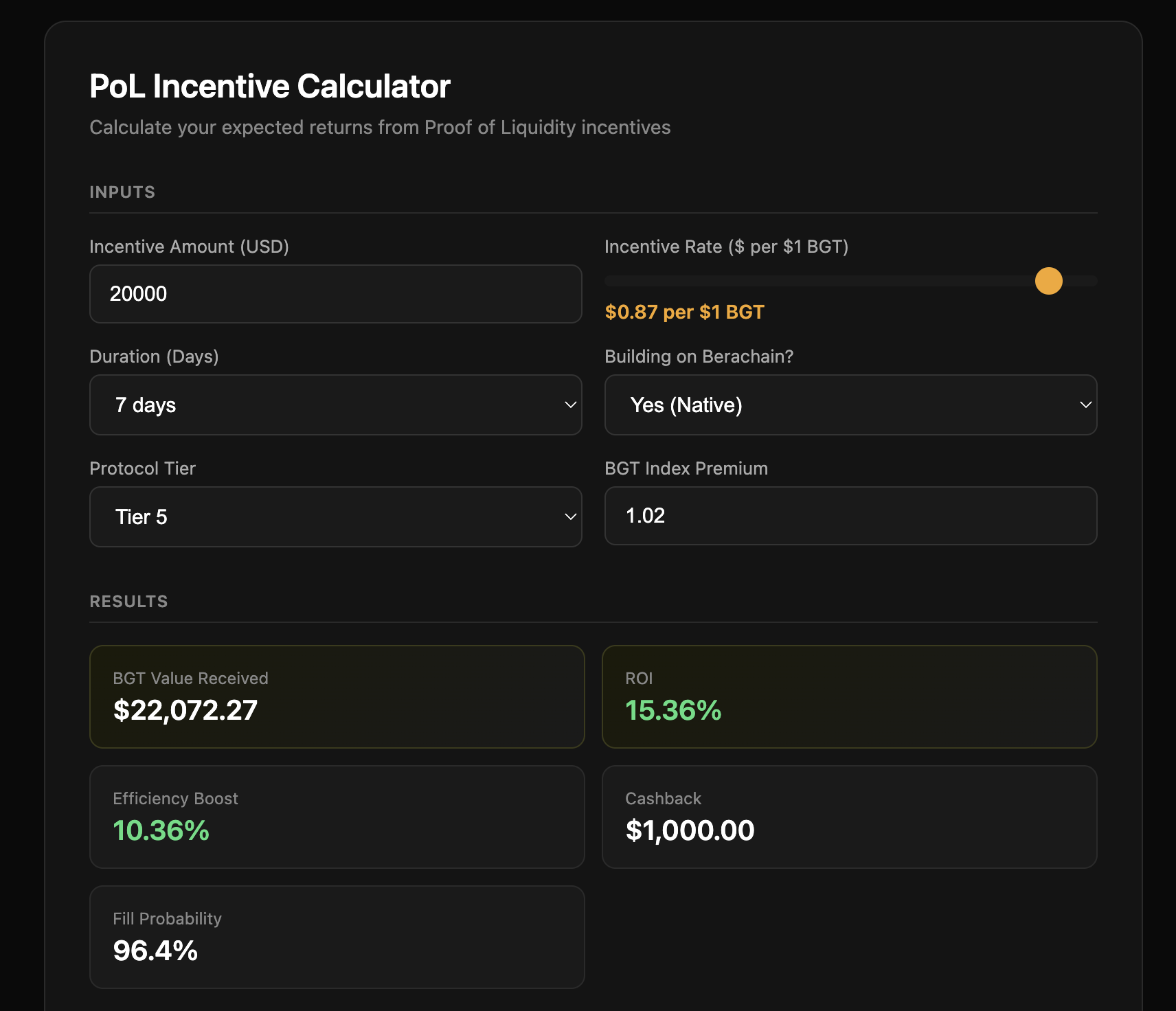This screenshot has height=1011, width=1176.
Task: Select the Cashback card showing $1,000.00
Action: tap(849, 817)
